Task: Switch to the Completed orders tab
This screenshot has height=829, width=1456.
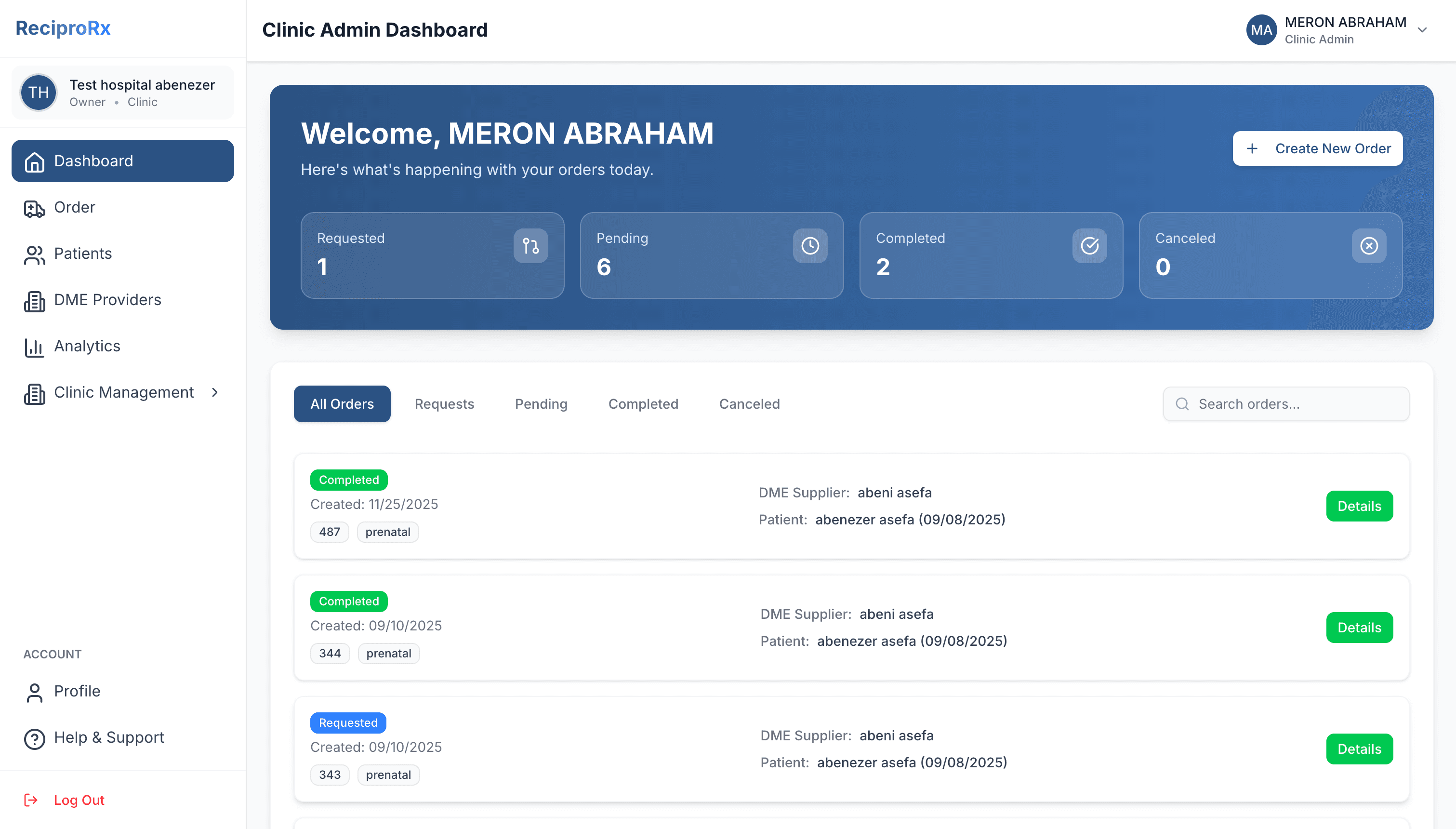Action: click(x=643, y=404)
